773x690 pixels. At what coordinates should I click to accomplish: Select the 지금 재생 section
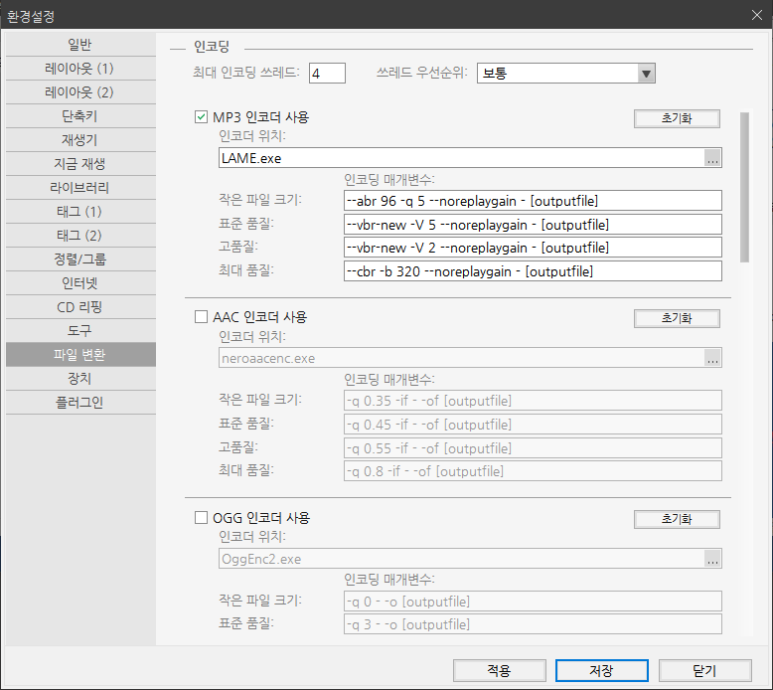click(x=81, y=164)
